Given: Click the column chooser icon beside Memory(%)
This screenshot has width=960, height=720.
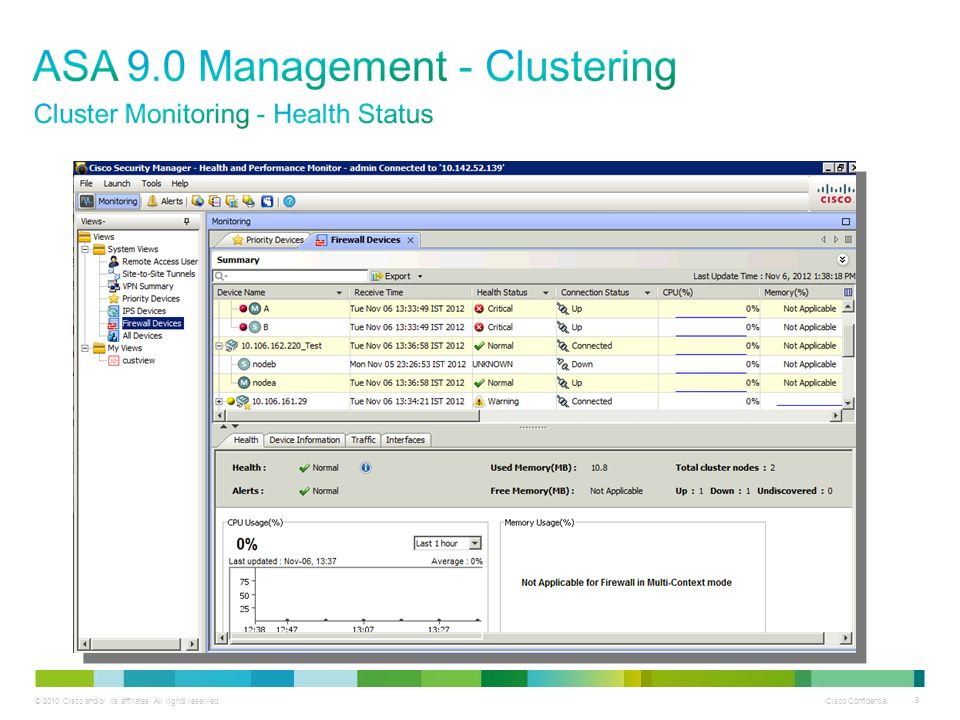Looking at the screenshot, I should coord(848,293).
